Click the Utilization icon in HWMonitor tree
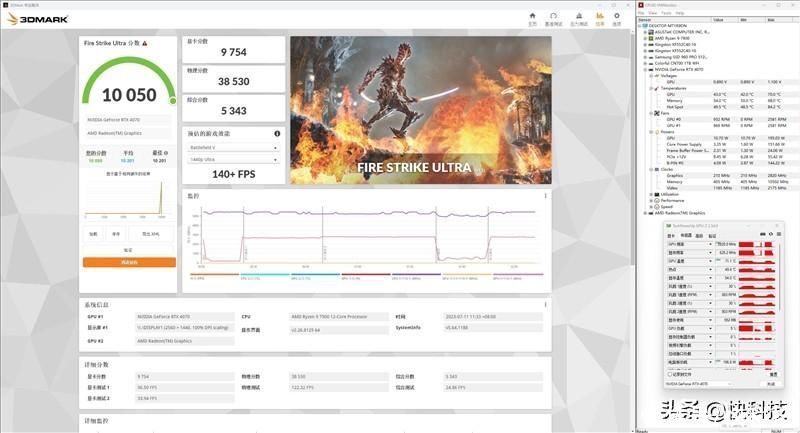 click(x=657, y=194)
